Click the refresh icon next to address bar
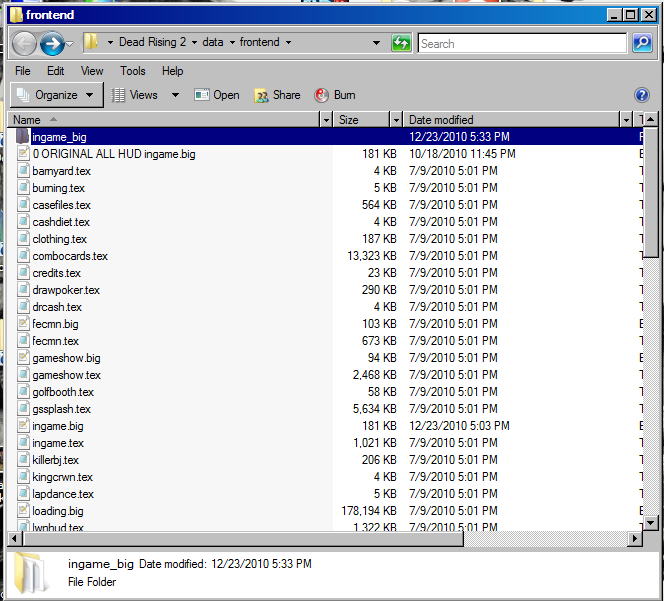This screenshot has height=601, width=664. coord(401,43)
